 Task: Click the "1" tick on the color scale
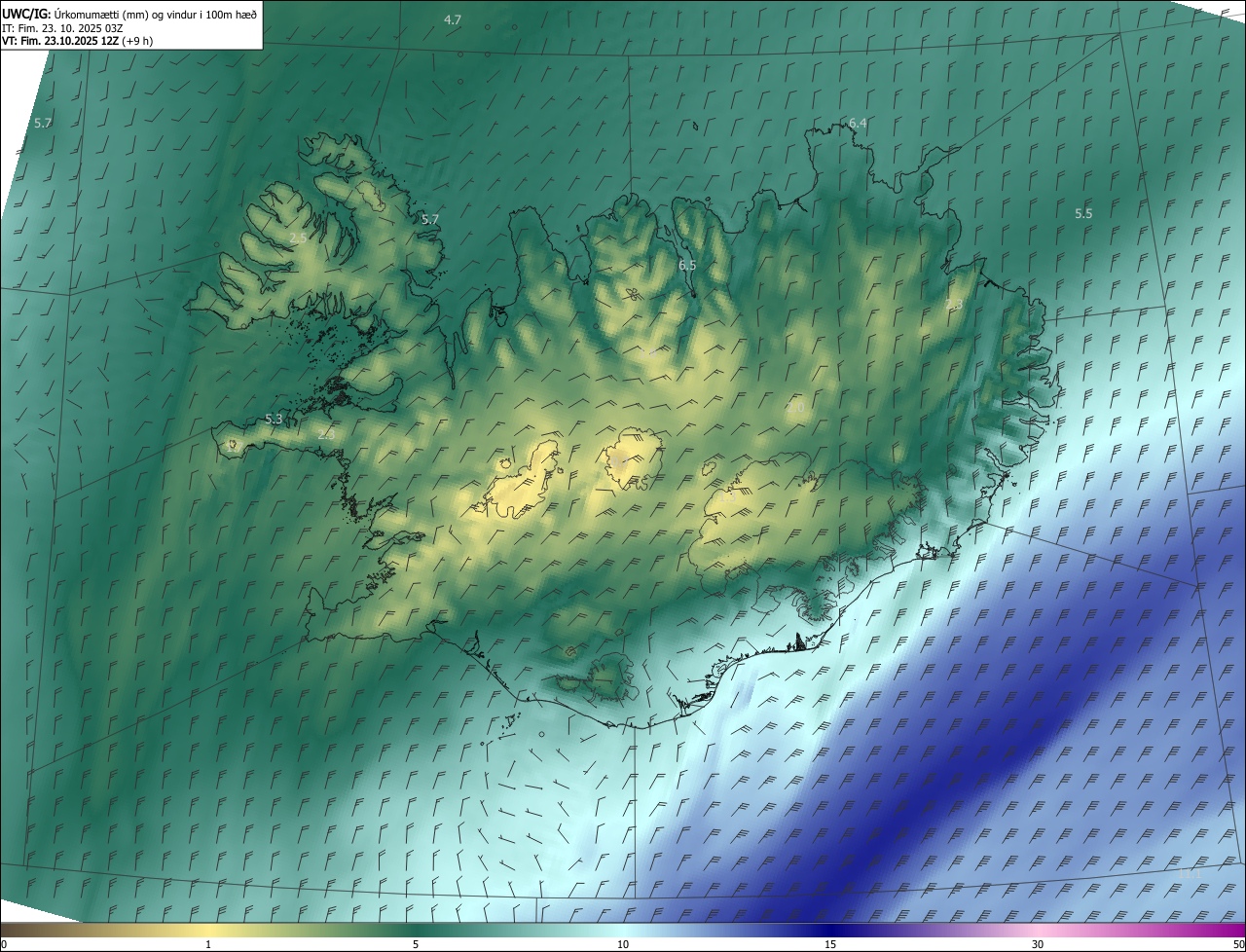coord(208,944)
